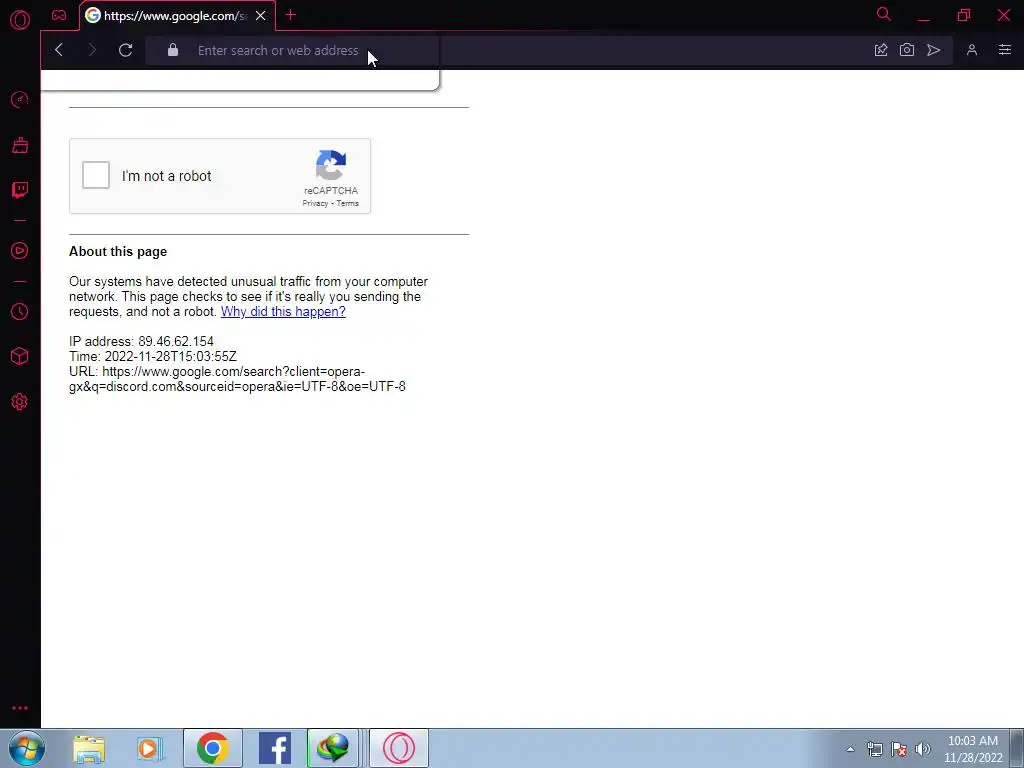The width and height of the screenshot is (1024, 768).
Task: Open the Opera menu logo
Action: tap(20, 20)
